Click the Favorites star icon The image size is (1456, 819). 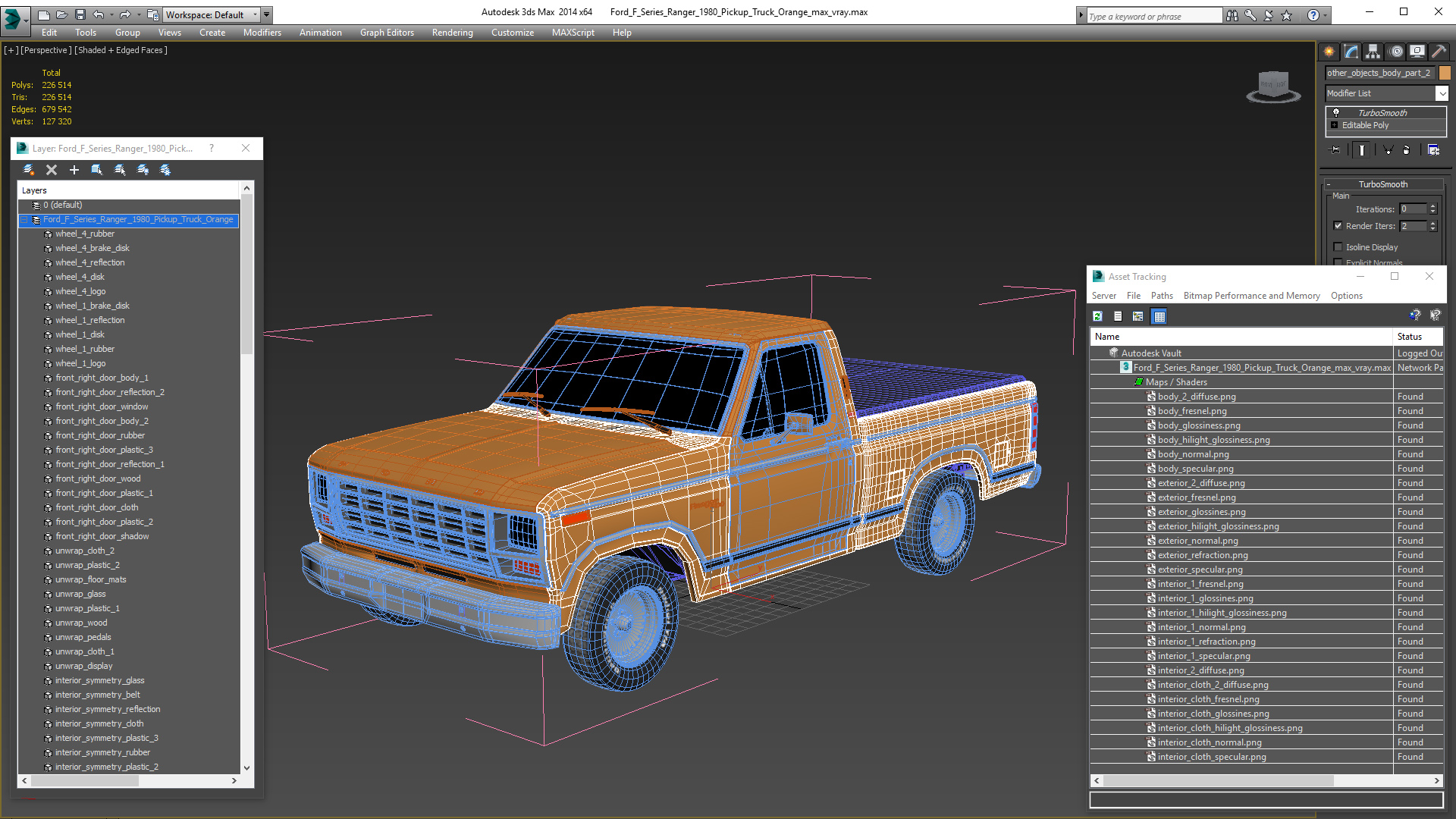click(x=1287, y=15)
